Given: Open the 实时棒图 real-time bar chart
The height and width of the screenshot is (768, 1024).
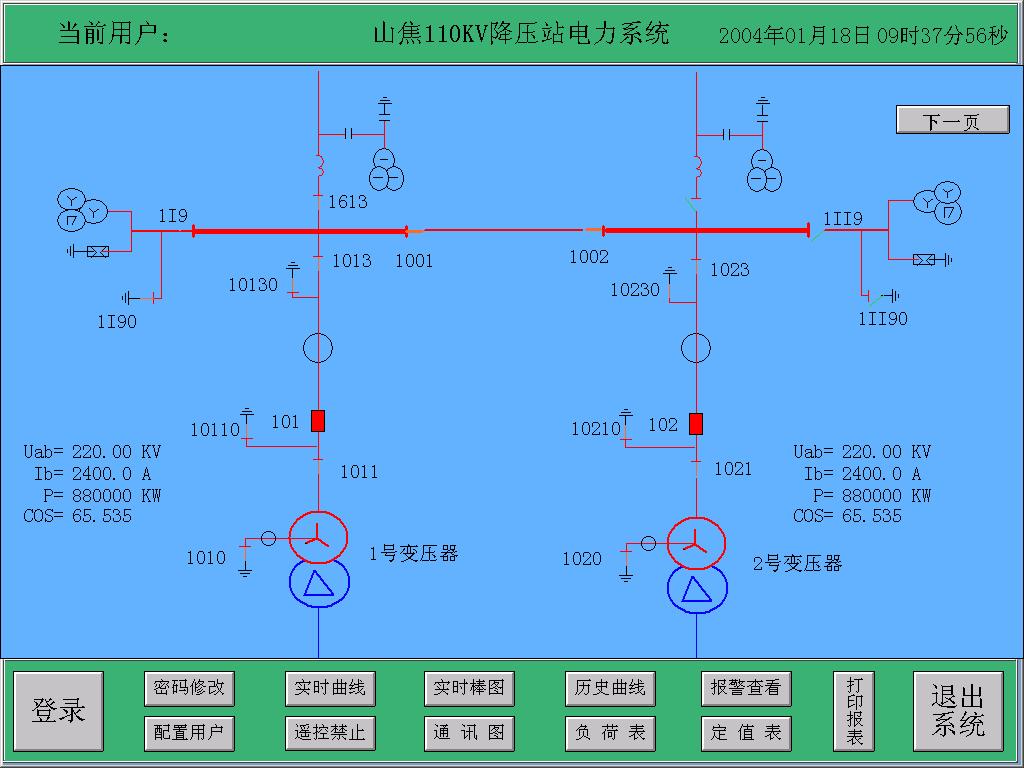Looking at the screenshot, I should click(x=469, y=688).
